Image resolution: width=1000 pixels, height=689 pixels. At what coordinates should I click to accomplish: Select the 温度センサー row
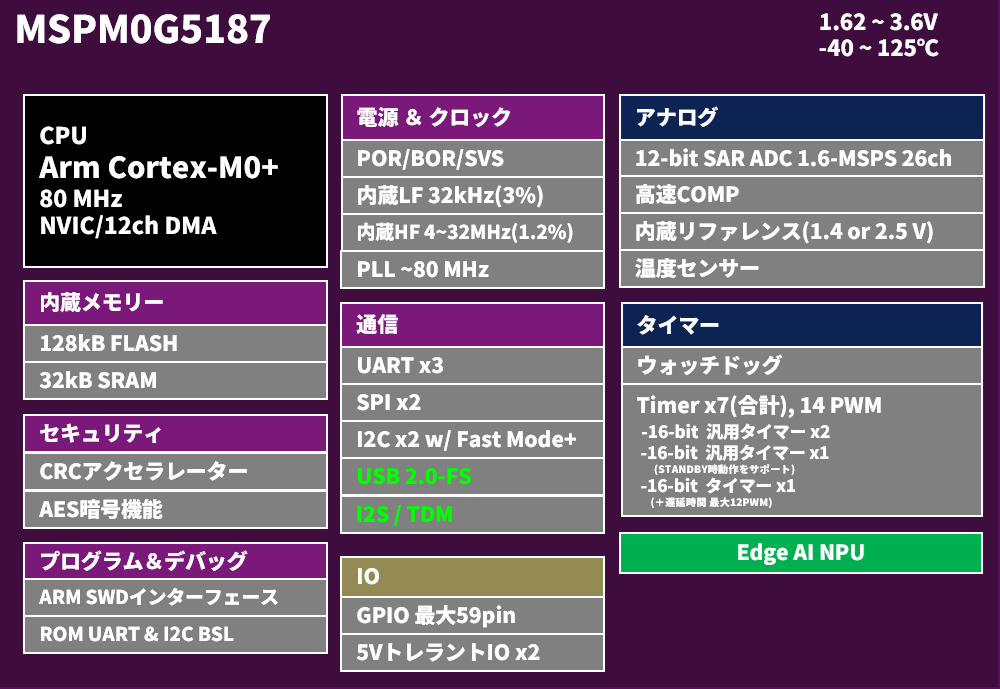pos(802,269)
